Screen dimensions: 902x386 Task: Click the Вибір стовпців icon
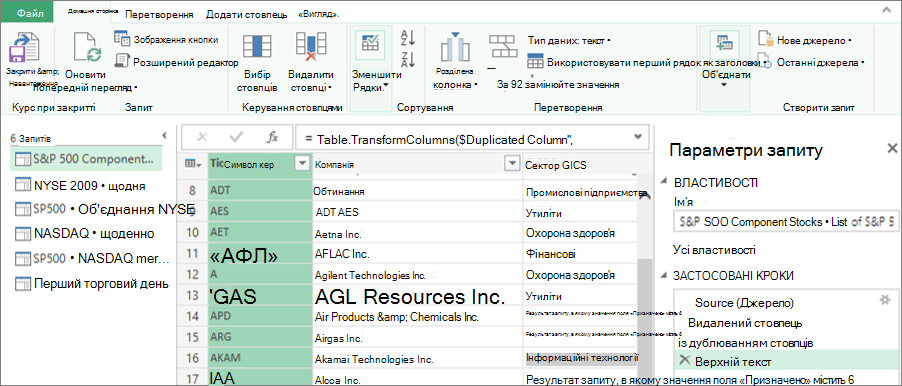[x=257, y=48]
